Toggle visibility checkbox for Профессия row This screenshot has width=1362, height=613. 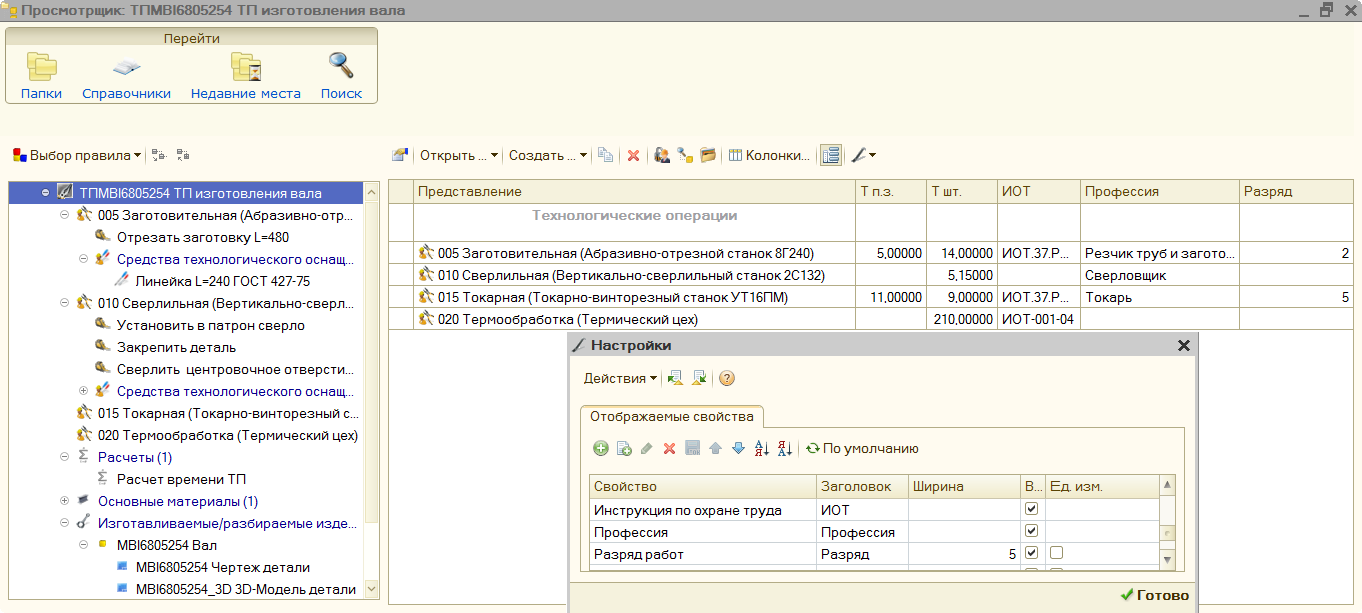coord(1032,532)
